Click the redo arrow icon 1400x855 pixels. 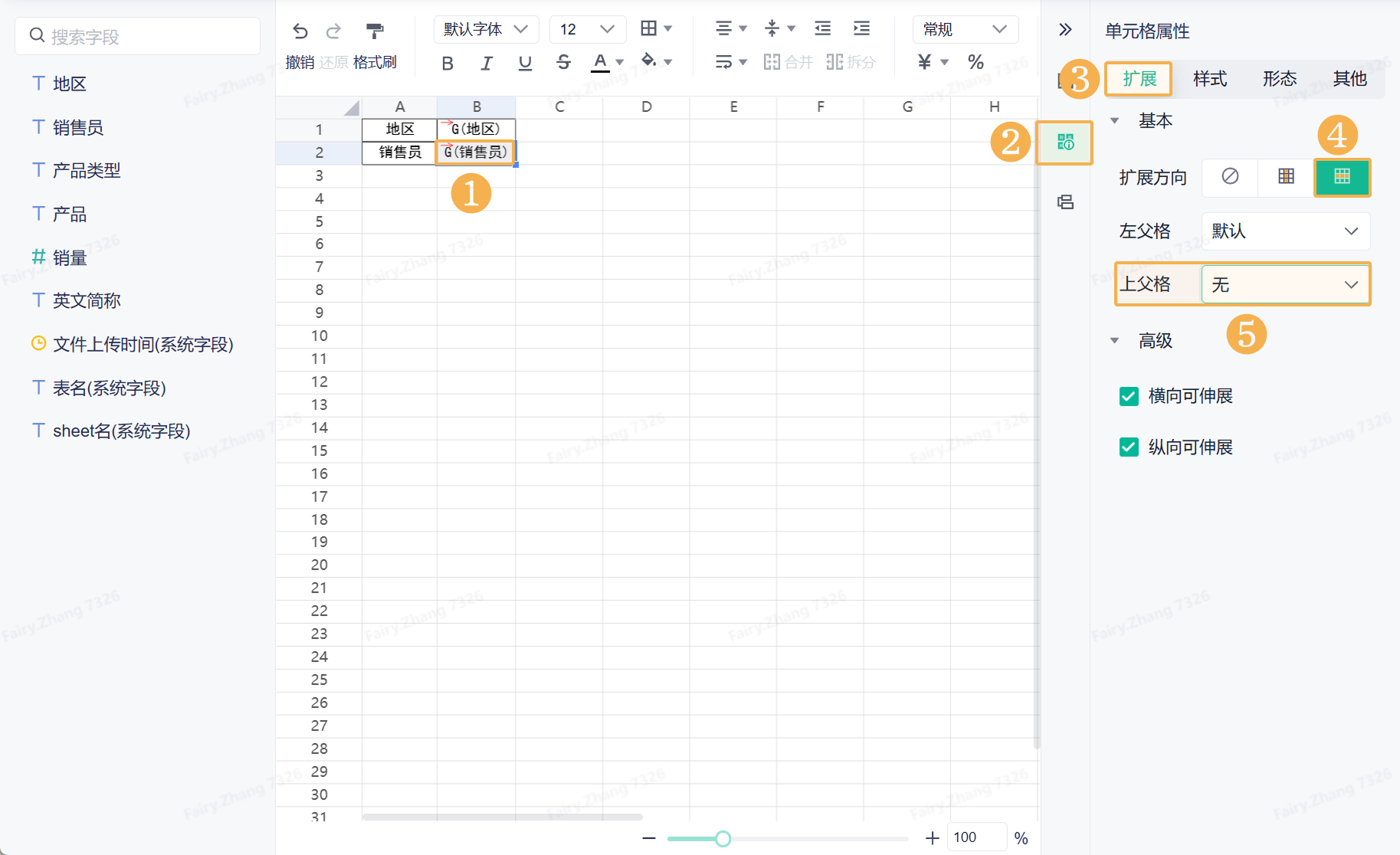pyautogui.click(x=333, y=31)
